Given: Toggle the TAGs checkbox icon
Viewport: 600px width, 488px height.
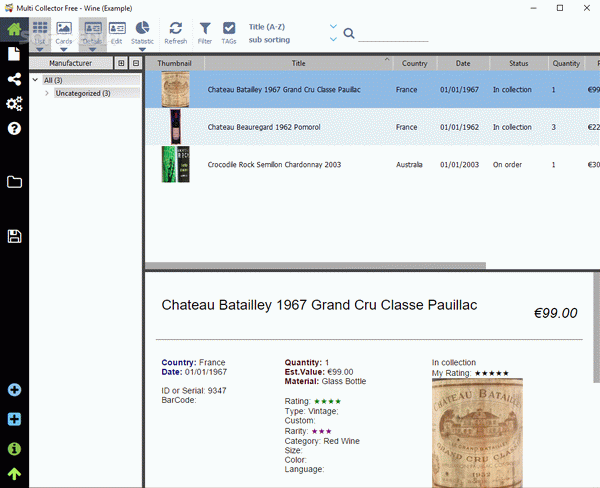Looking at the screenshot, I should tap(229, 33).
